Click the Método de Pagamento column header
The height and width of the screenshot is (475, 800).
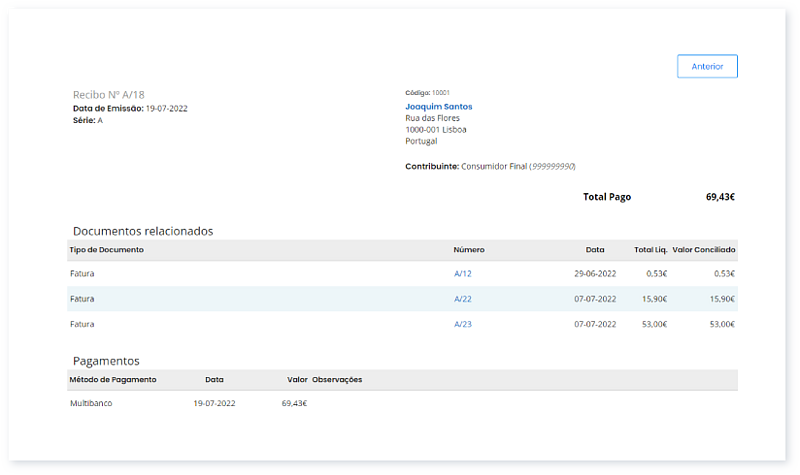tap(113, 380)
